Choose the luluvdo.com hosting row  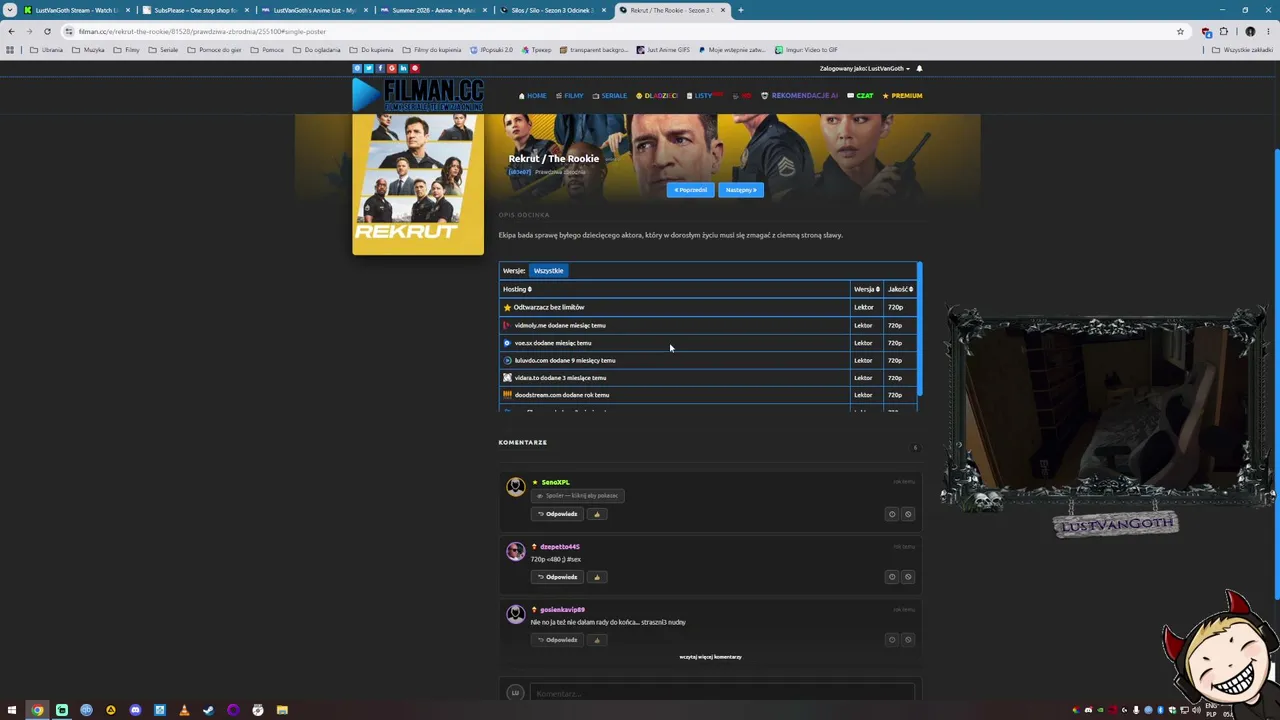click(708, 360)
